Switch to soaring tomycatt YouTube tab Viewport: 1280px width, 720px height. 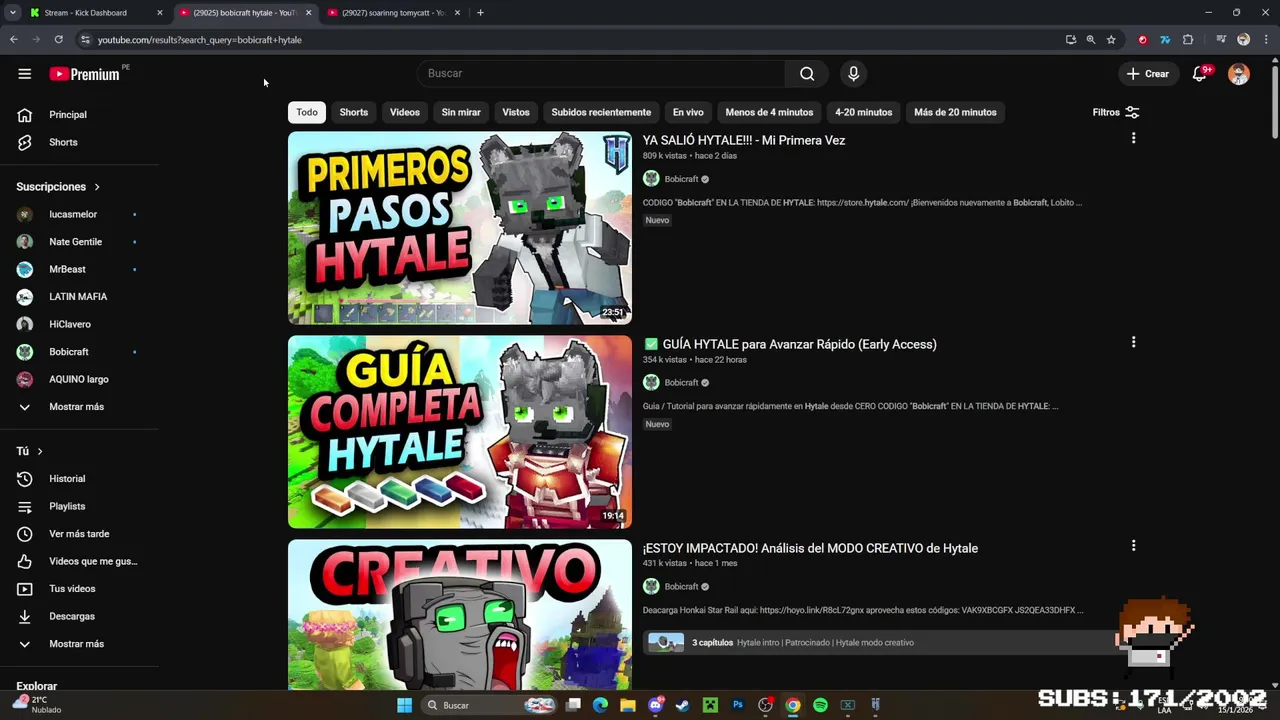396,13
